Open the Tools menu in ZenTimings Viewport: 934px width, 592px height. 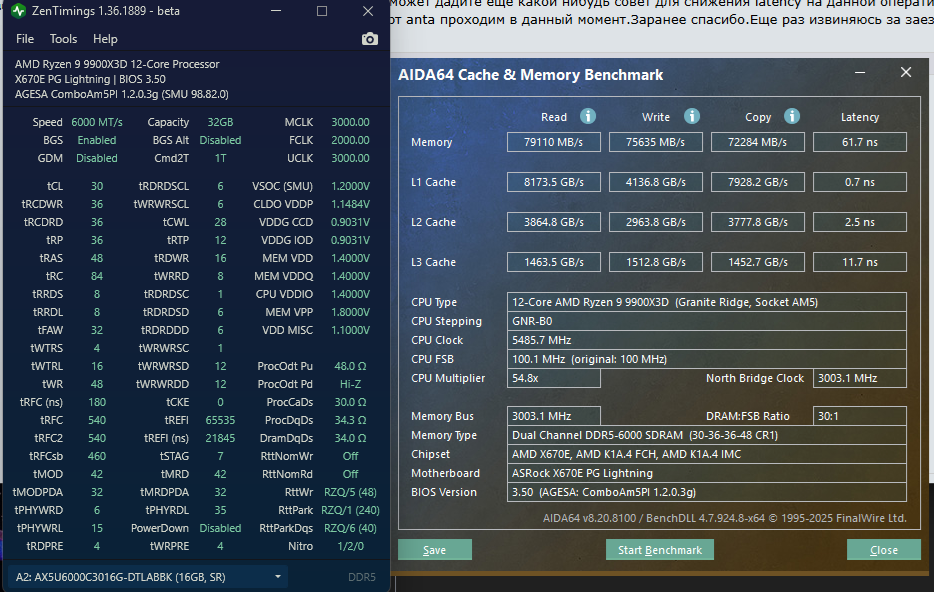(63, 39)
